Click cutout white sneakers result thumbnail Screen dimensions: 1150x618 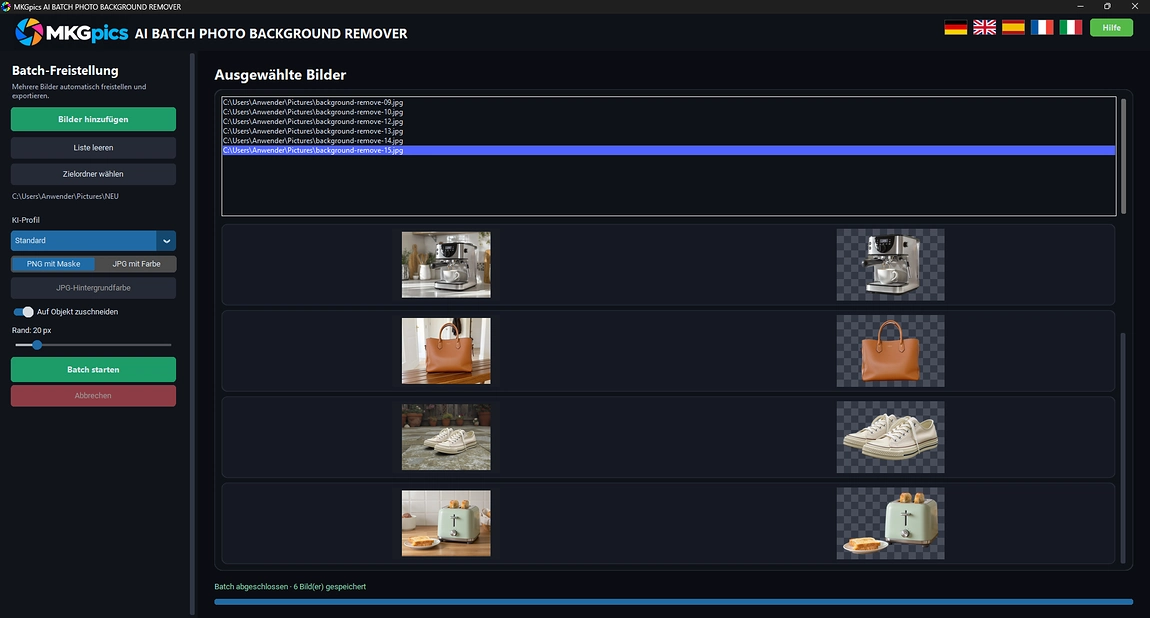(x=890, y=437)
